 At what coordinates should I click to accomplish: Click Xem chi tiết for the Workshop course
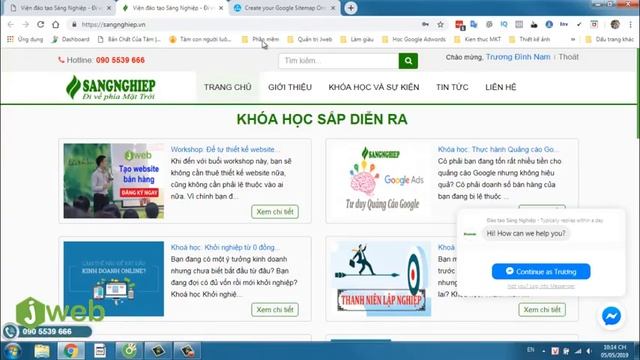coord(275,212)
